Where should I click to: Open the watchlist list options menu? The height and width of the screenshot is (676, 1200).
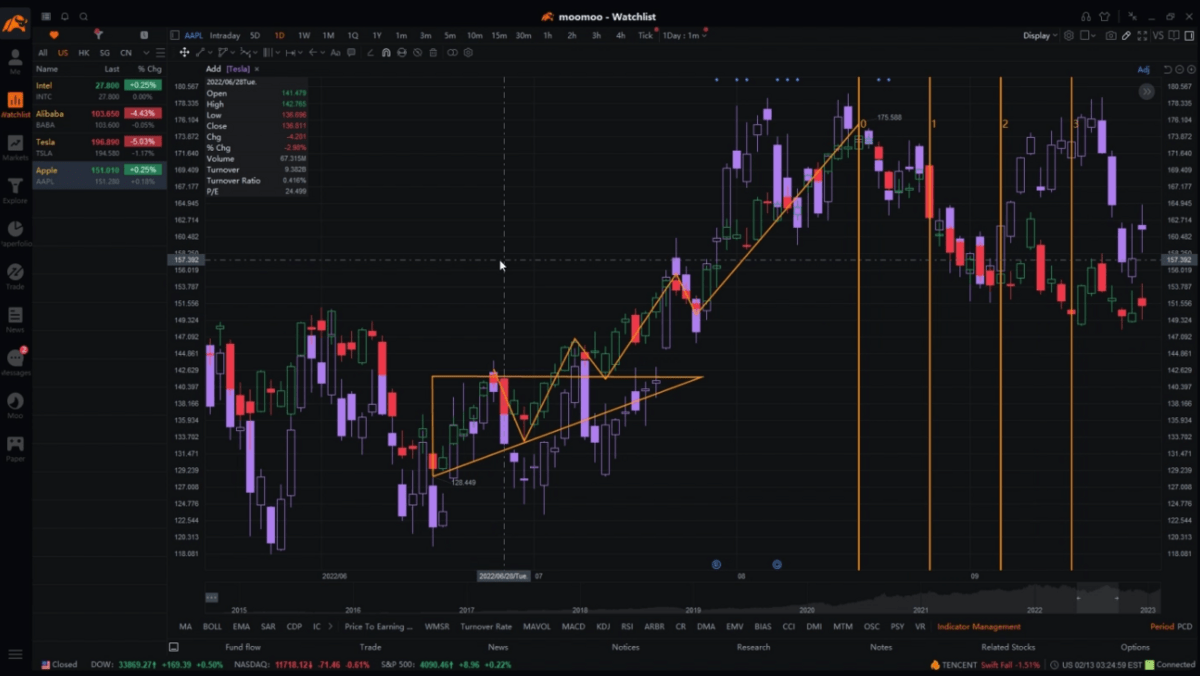(160, 52)
